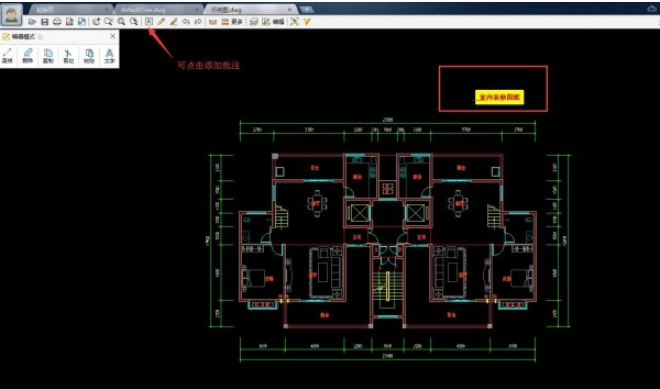The height and width of the screenshot is (389, 660).
Task: Undo the last action
Action: pyautogui.click(x=186, y=21)
